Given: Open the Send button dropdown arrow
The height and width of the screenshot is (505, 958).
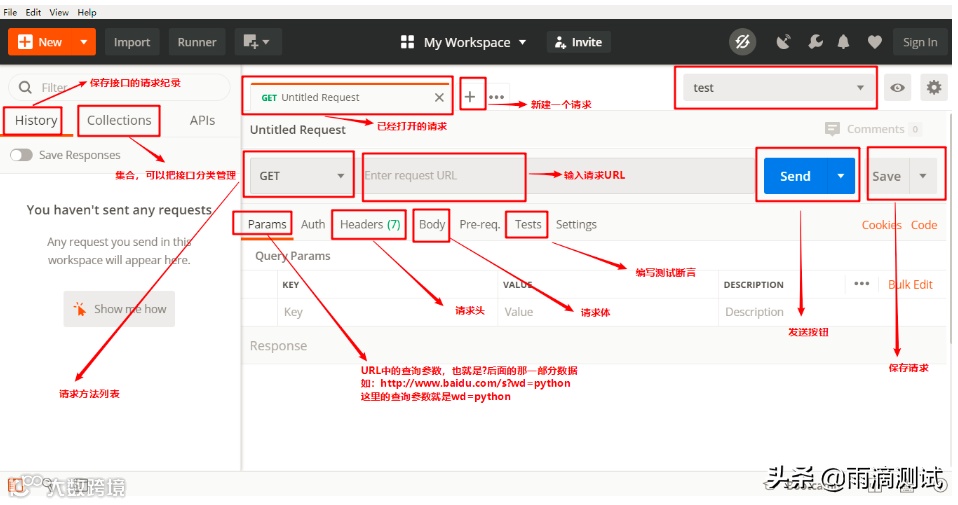Looking at the screenshot, I should pos(841,176).
